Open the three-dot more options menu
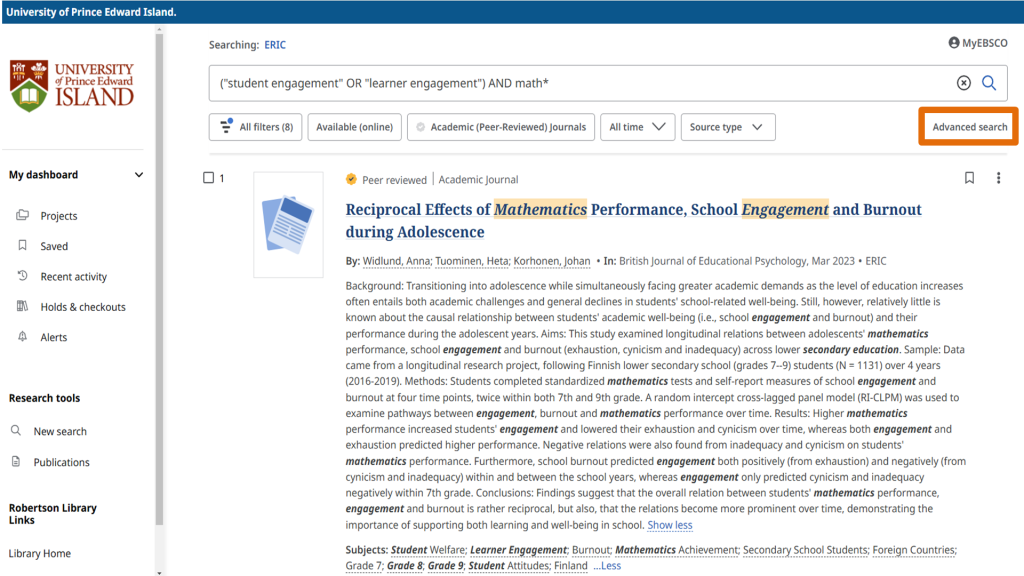1024x576 pixels. coord(998,178)
